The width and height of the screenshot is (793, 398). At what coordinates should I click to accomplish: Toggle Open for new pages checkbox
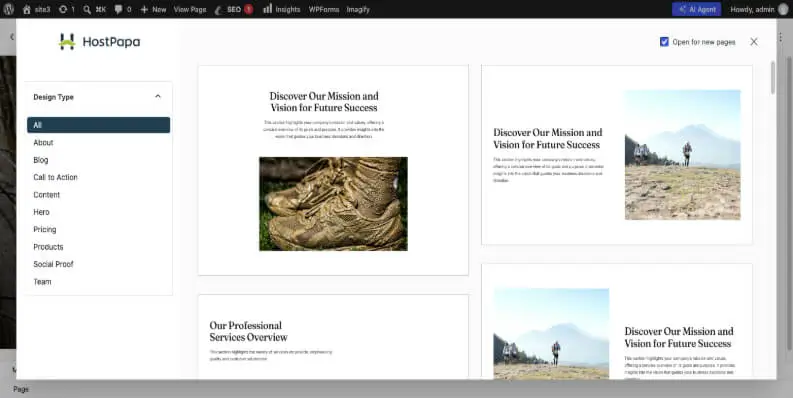(x=664, y=42)
